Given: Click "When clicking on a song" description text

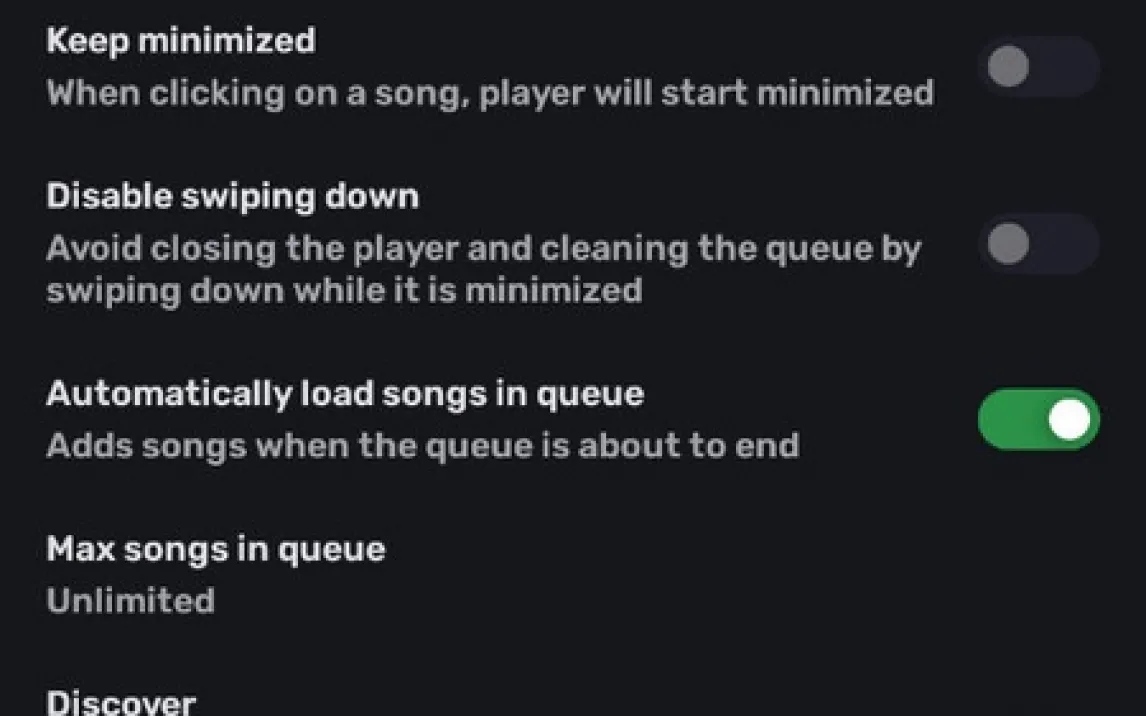Looking at the screenshot, I should coord(490,93).
